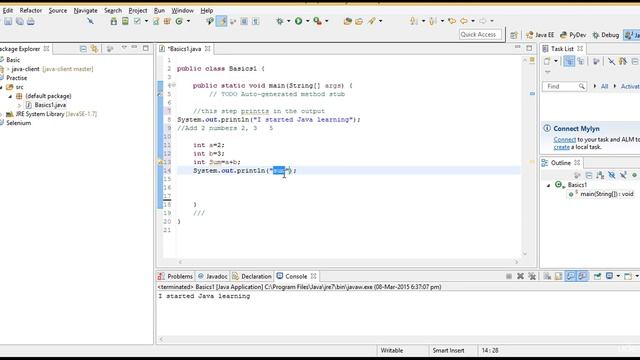Toggle Show Console When Standard Error Changes

582,276
